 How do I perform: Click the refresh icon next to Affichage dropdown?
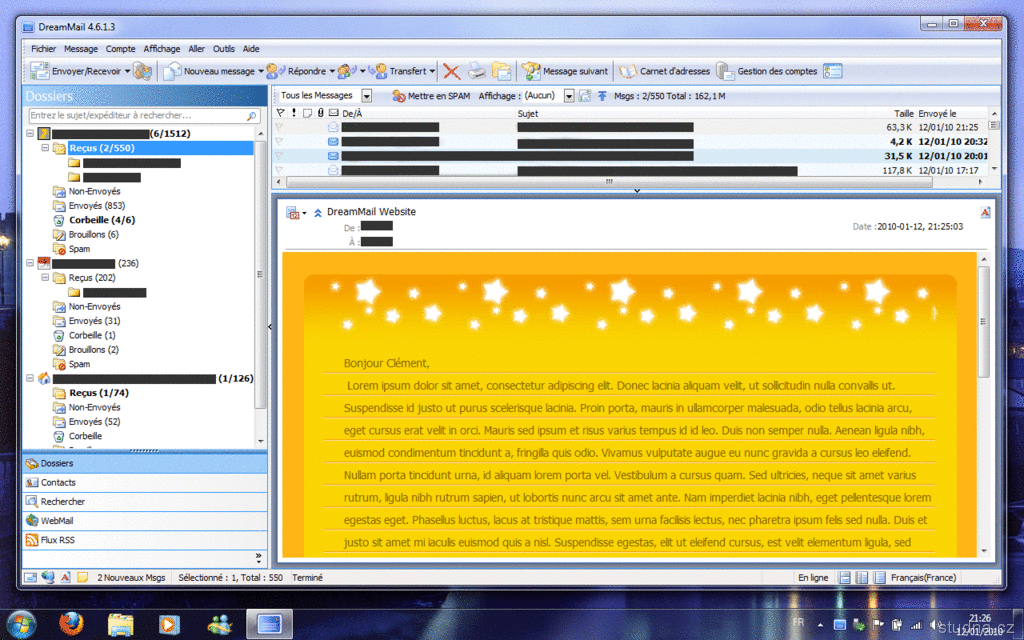584,96
